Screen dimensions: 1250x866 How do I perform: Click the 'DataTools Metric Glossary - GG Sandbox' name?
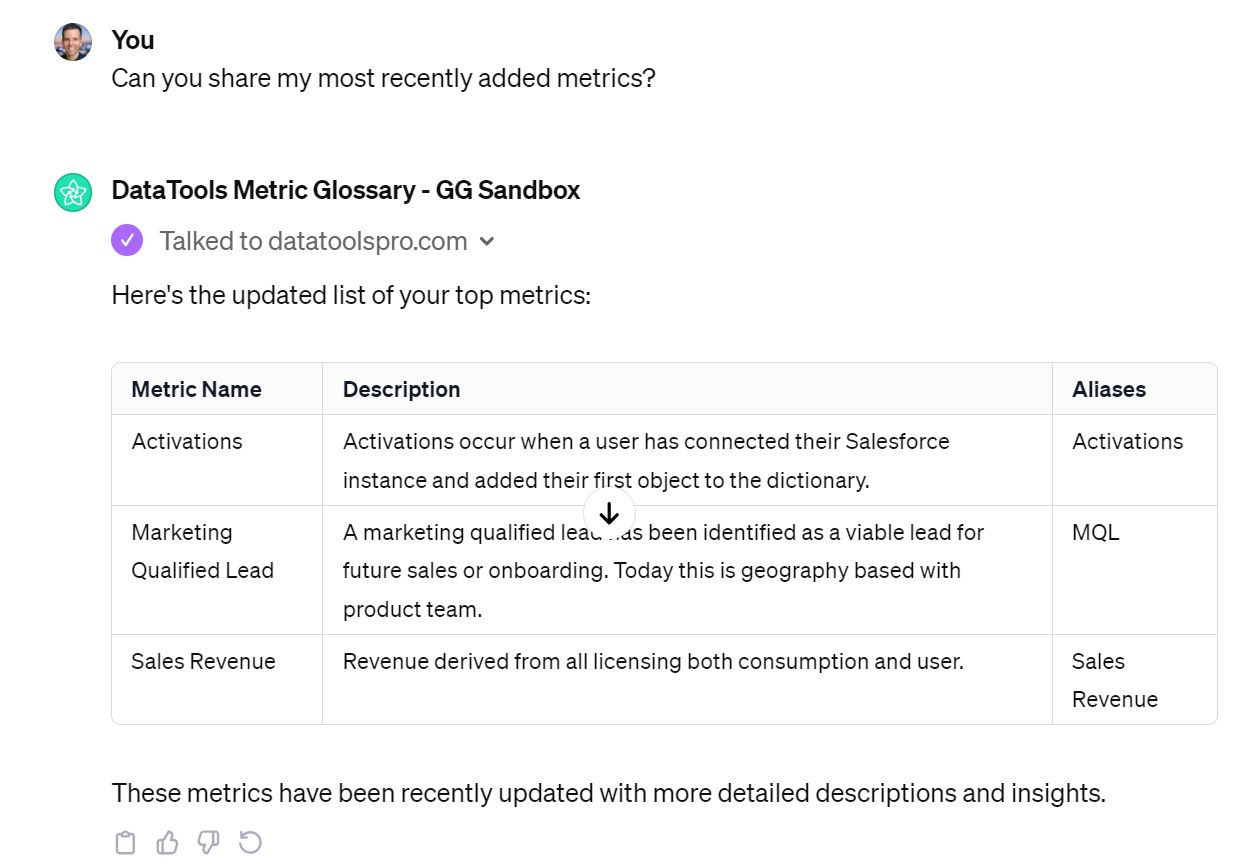pos(345,190)
